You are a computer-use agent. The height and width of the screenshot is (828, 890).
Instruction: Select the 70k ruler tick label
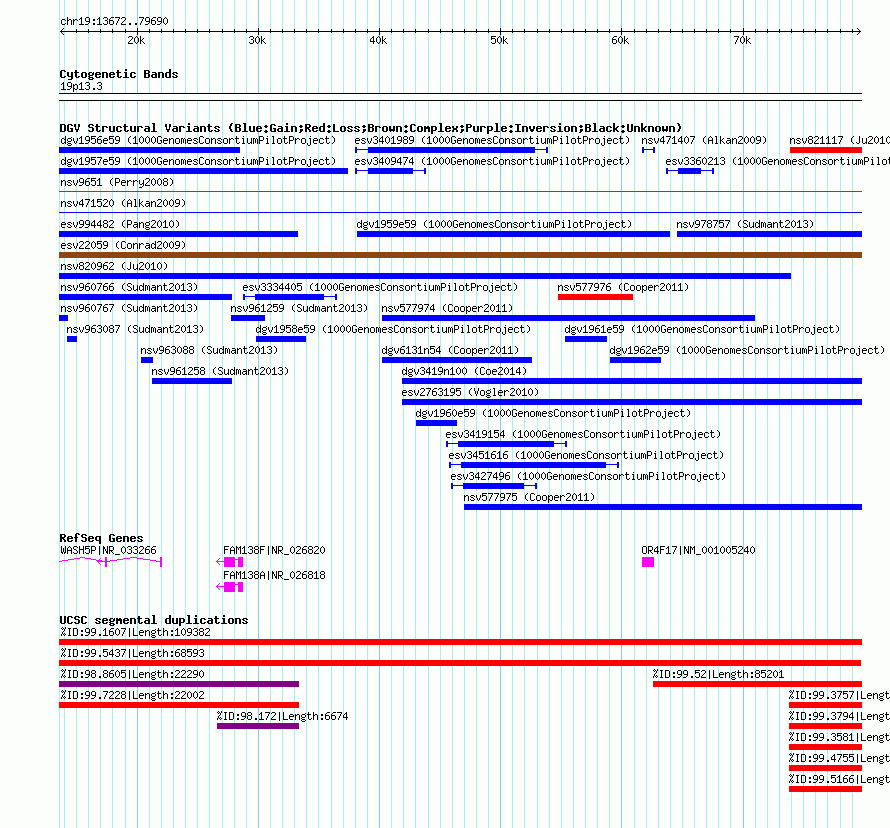[x=742, y=40]
